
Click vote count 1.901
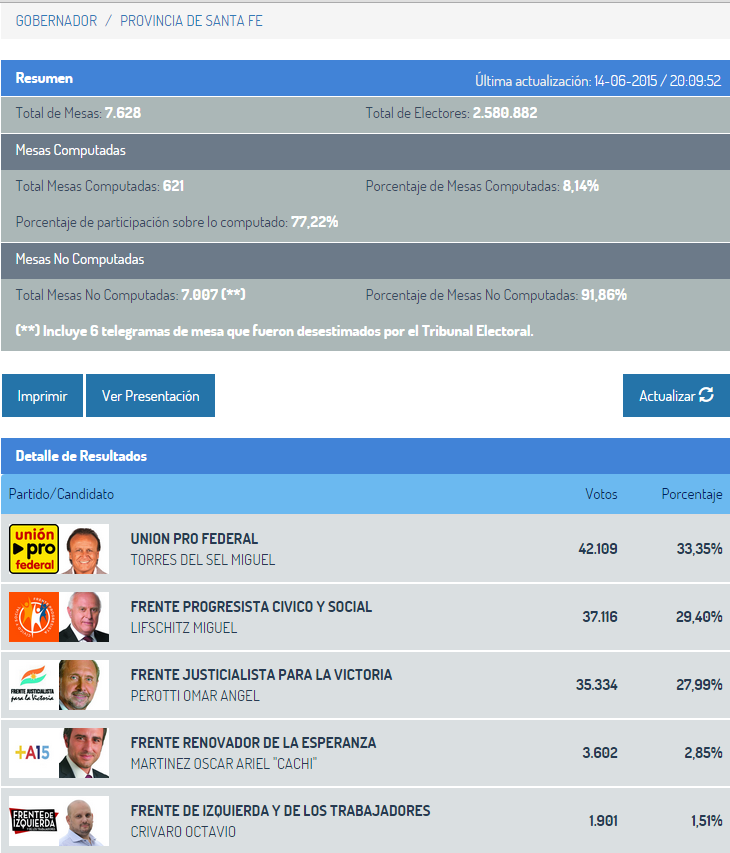[x=603, y=820]
